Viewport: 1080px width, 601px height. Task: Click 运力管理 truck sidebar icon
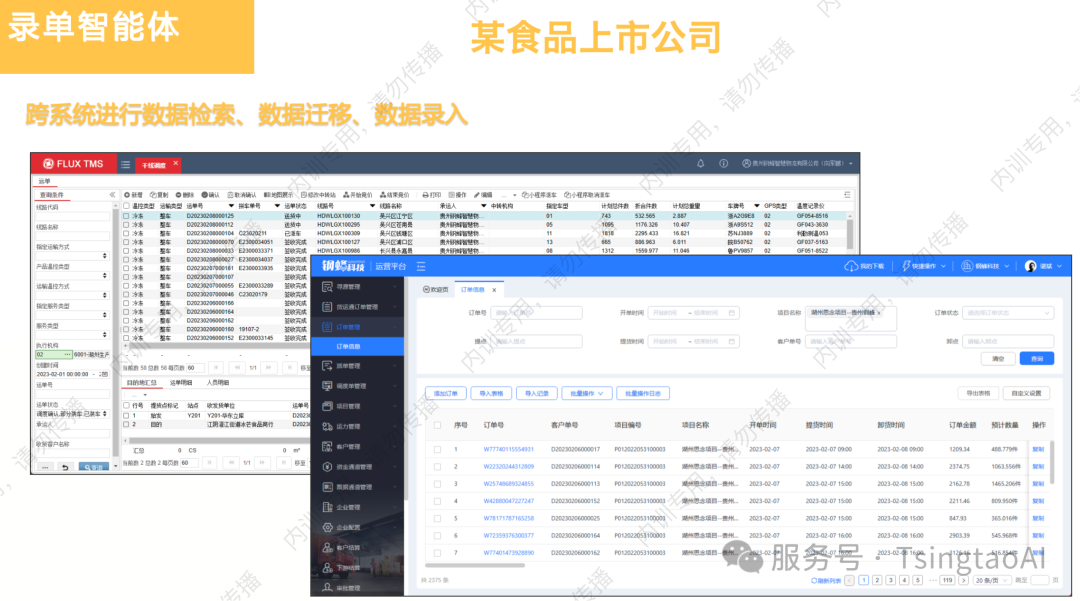(x=327, y=426)
